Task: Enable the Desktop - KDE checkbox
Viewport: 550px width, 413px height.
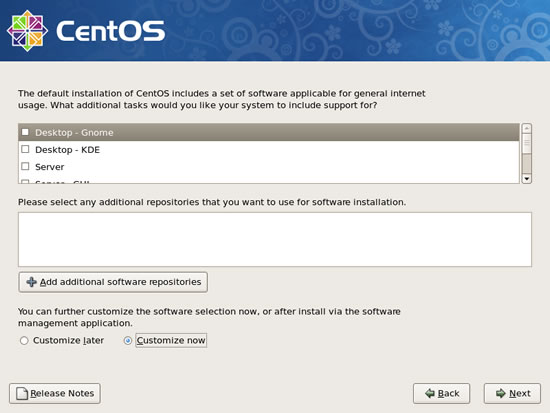Action: point(25,149)
